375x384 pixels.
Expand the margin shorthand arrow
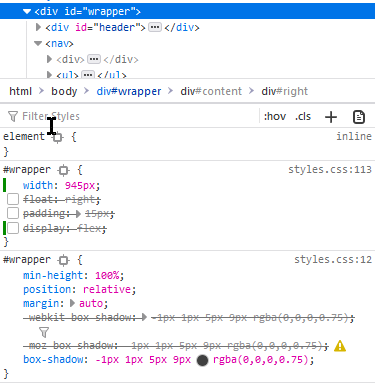pyautogui.click(x=72, y=303)
